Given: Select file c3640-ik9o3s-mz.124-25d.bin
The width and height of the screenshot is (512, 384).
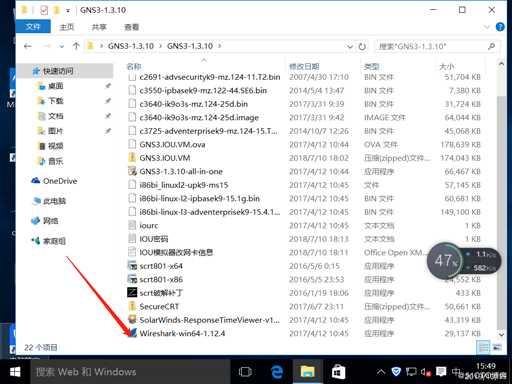Looking at the screenshot, I should (x=193, y=104).
